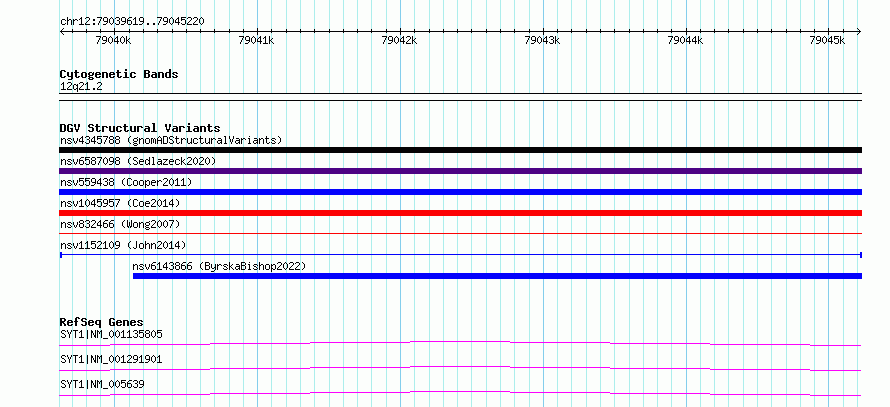Select the SYT1|NM_001135805 transcript label
Viewport: 890px width, 407px height.
point(111,334)
